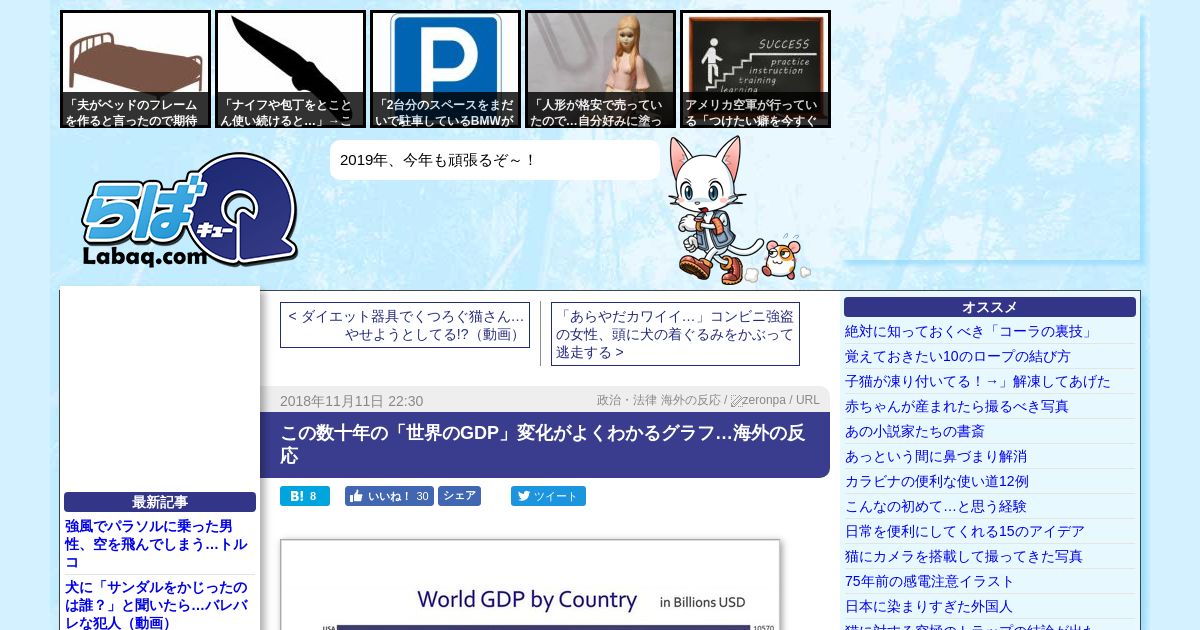Click the hamster mascot beside the cat
The width and height of the screenshot is (1200, 630).
pyautogui.click(x=782, y=259)
